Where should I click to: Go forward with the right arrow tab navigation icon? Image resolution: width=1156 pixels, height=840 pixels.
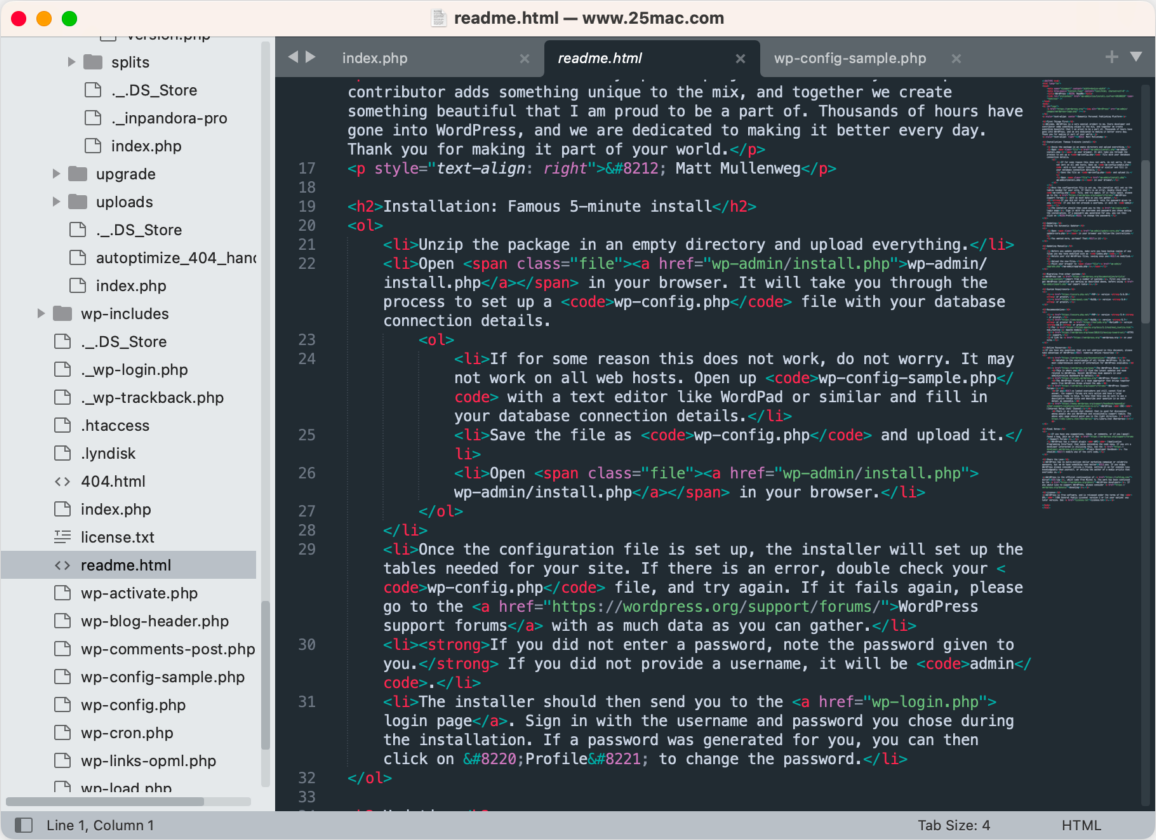pyautogui.click(x=310, y=57)
